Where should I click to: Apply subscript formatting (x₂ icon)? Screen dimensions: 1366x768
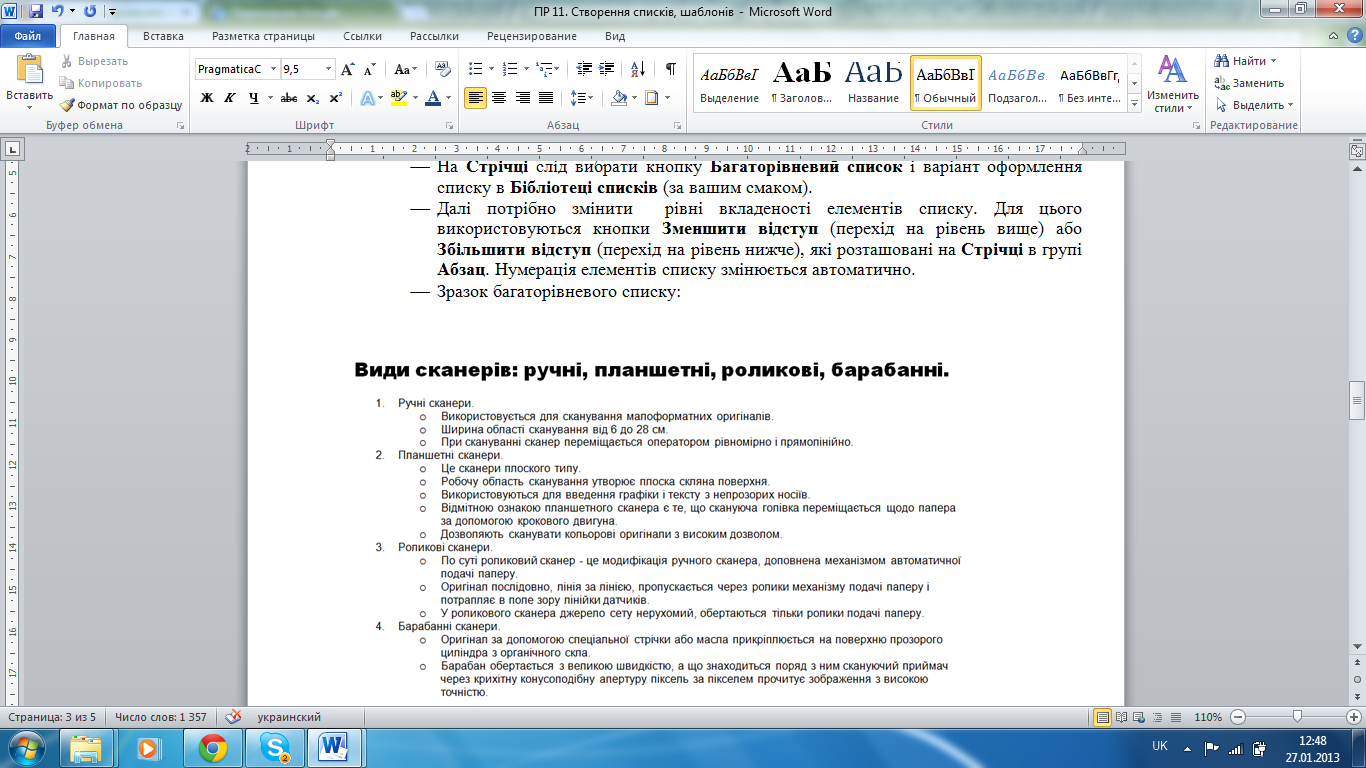coord(312,98)
